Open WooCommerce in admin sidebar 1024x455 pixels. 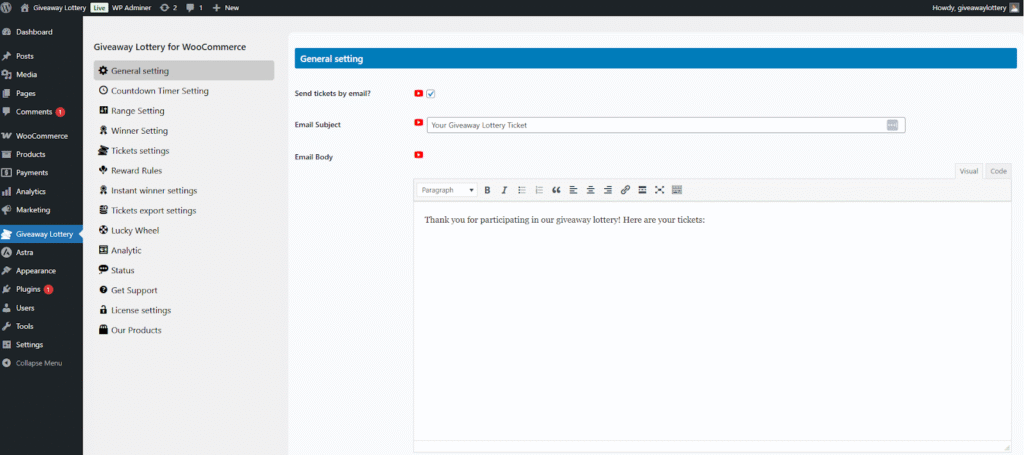point(41,136)
